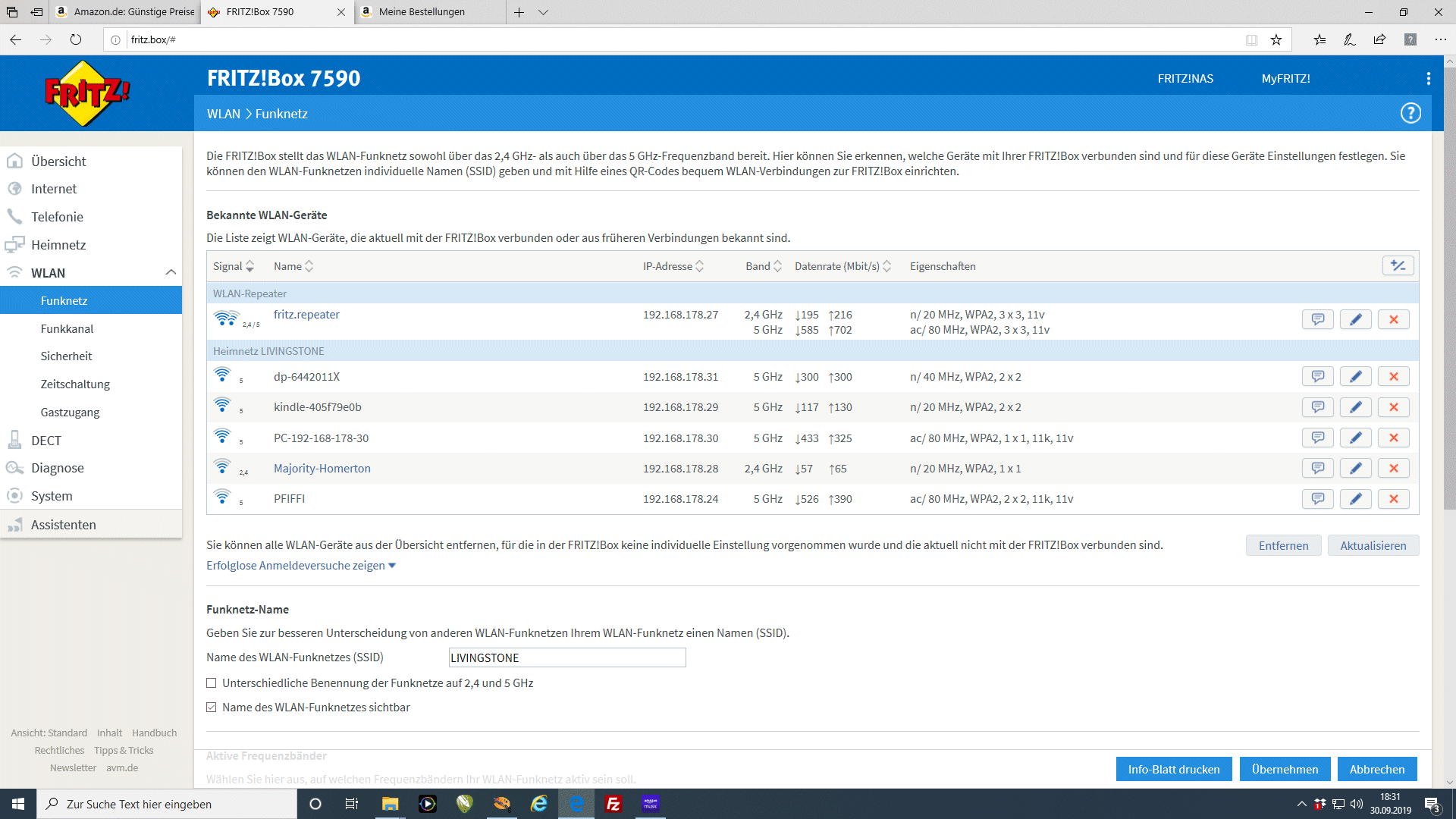The image size is (1456, 819).
Task: Open Windows Start menu
Action: [18, 804]
